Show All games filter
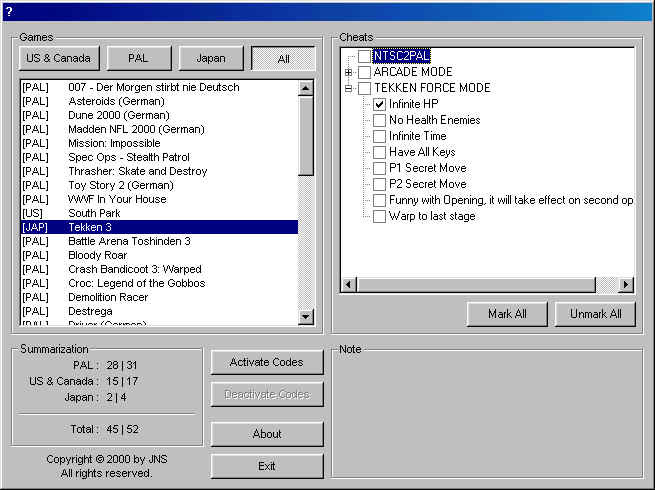Screen dimensions: 655x490 point(283,58)
